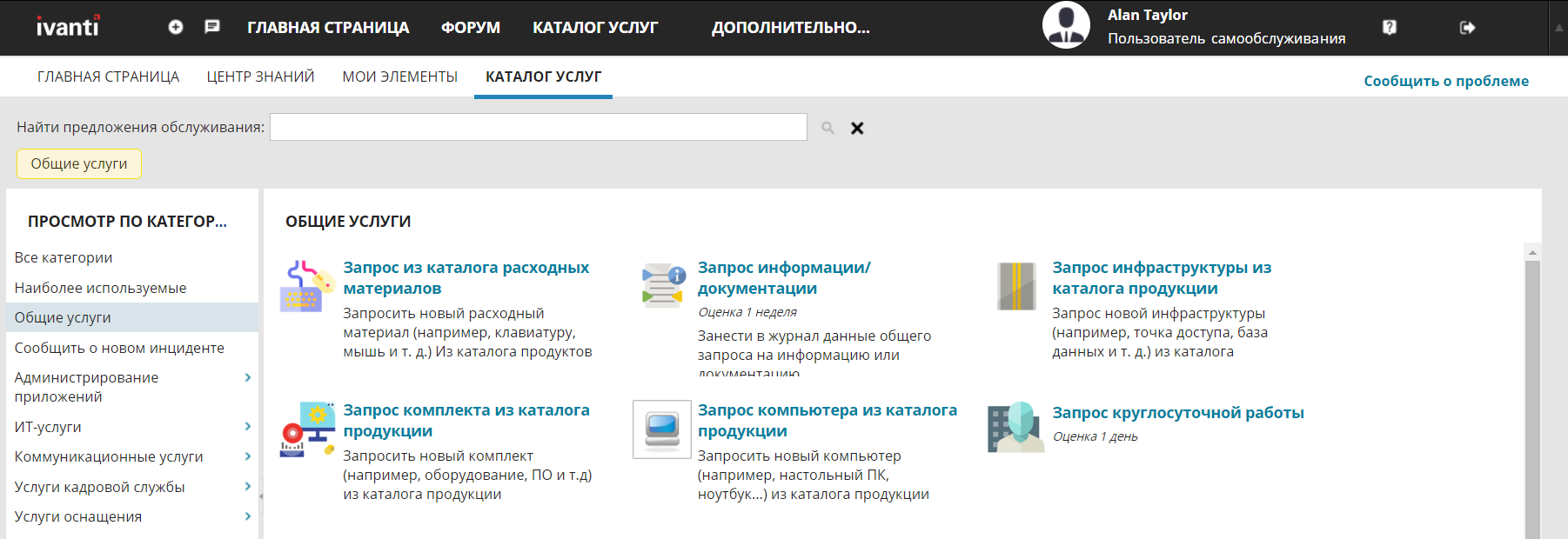Open Запрос из каталога расходных материалов

466,278
